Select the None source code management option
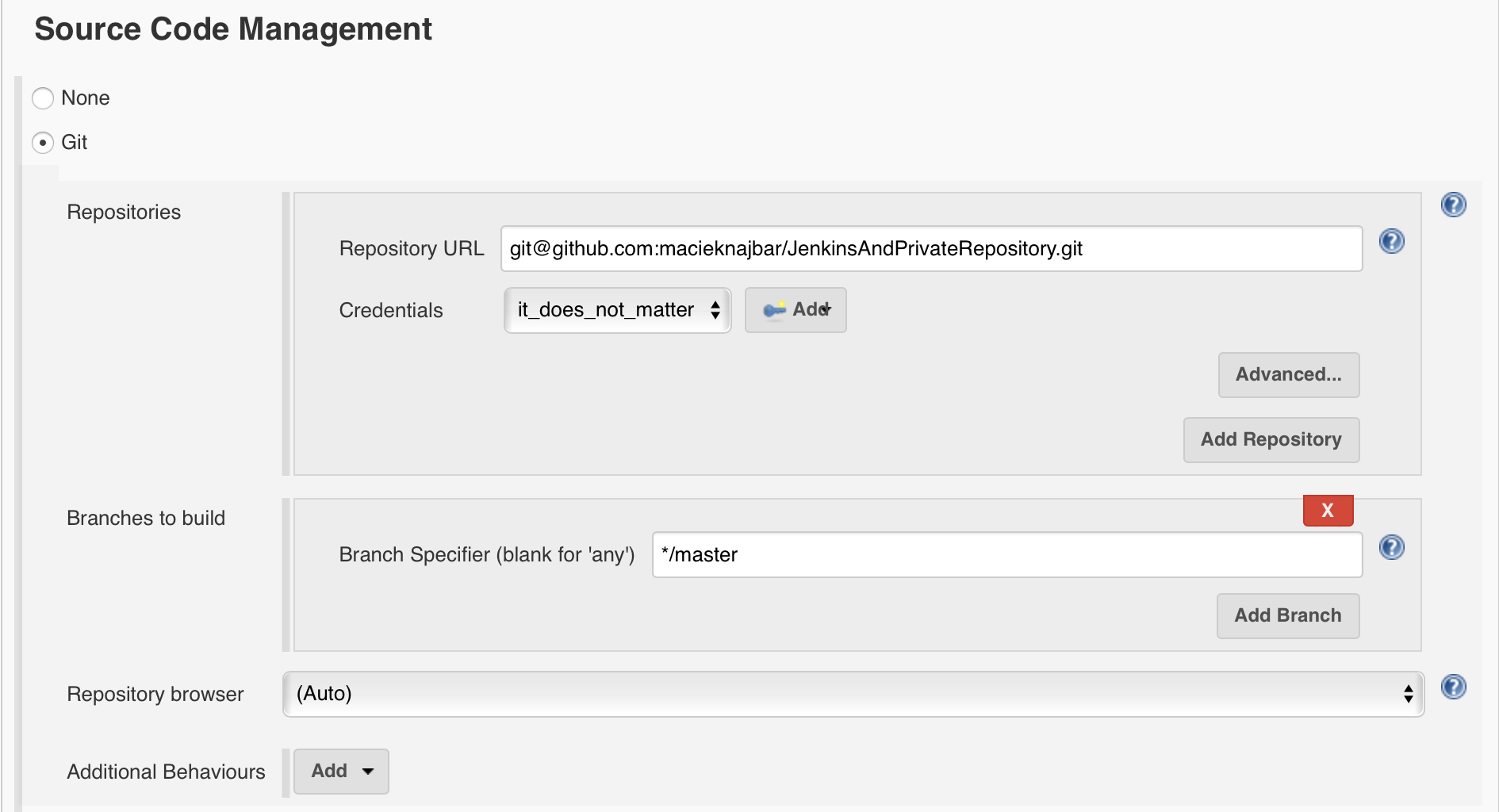Screen dimensions: 1499x812 [x=42, y=98]
